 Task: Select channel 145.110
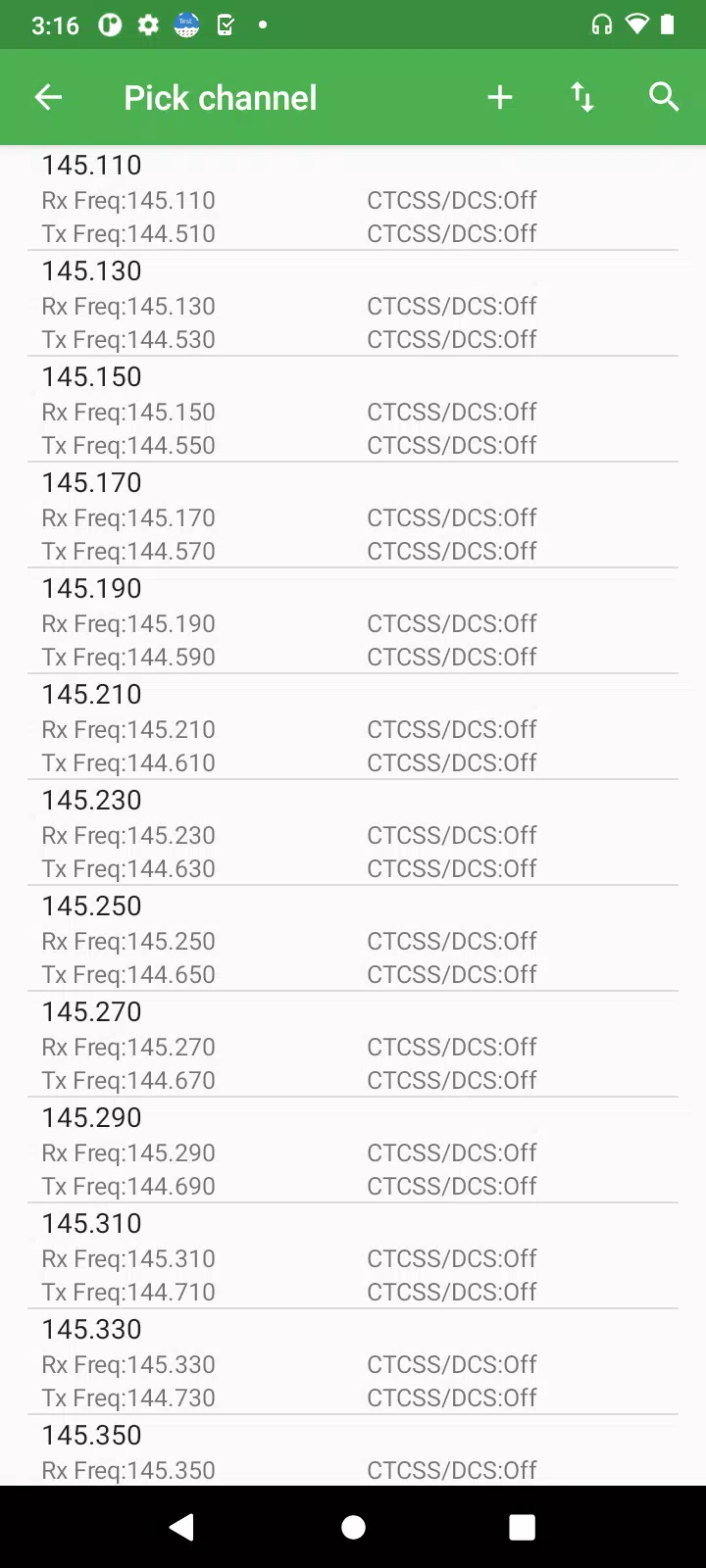point(353,198)
